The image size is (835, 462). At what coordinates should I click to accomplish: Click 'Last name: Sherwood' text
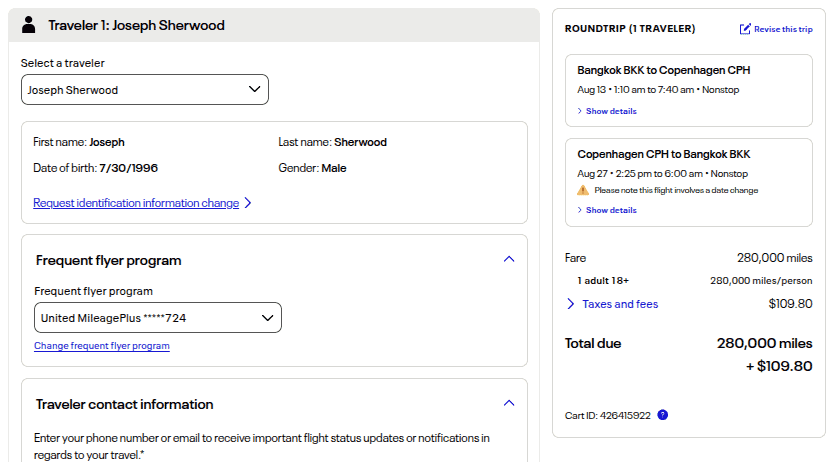coord(332,142)
